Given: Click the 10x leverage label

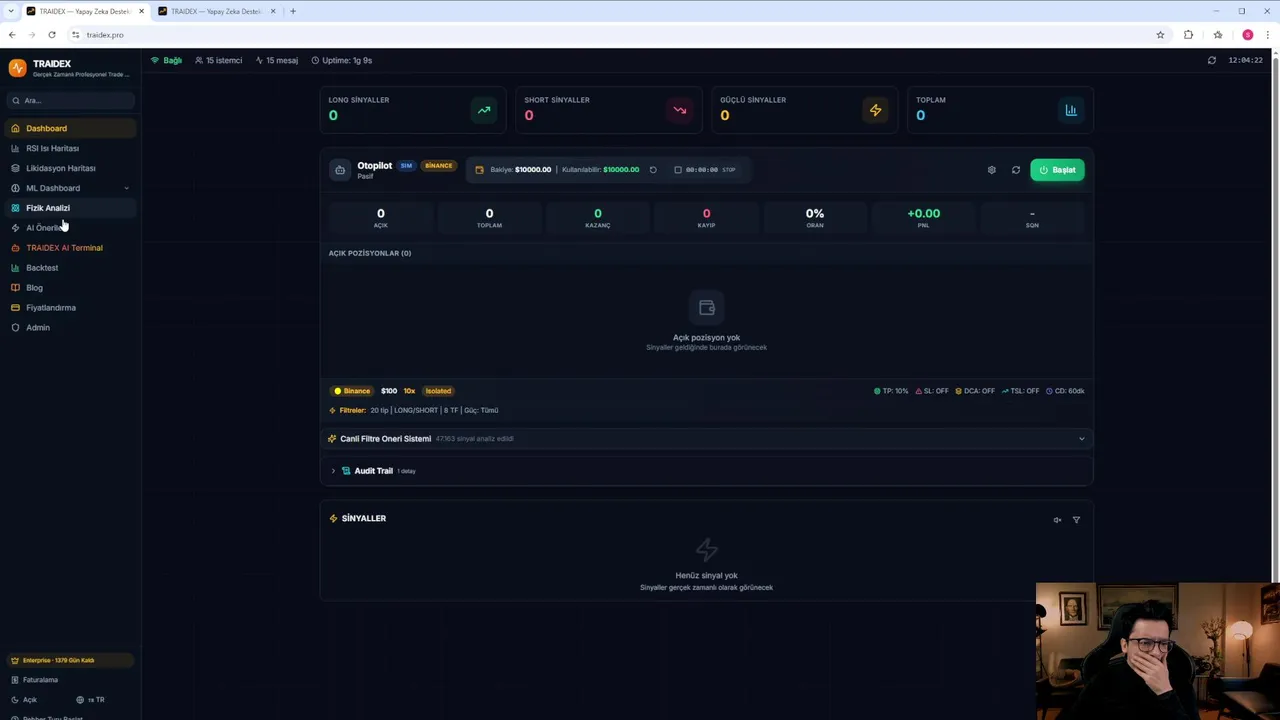Looking at the screenshot, I should coord(409,391).
